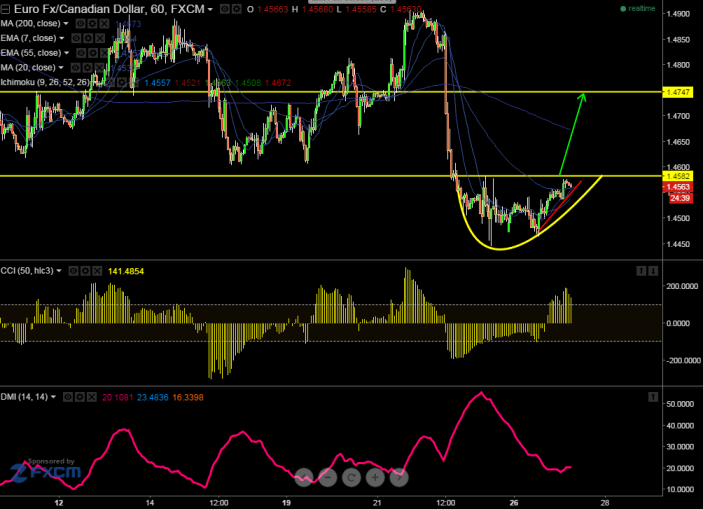Screen dimensions: 703x509
Task: Click the Ichimoku value 1.4672
Action: tap(278, 83)
